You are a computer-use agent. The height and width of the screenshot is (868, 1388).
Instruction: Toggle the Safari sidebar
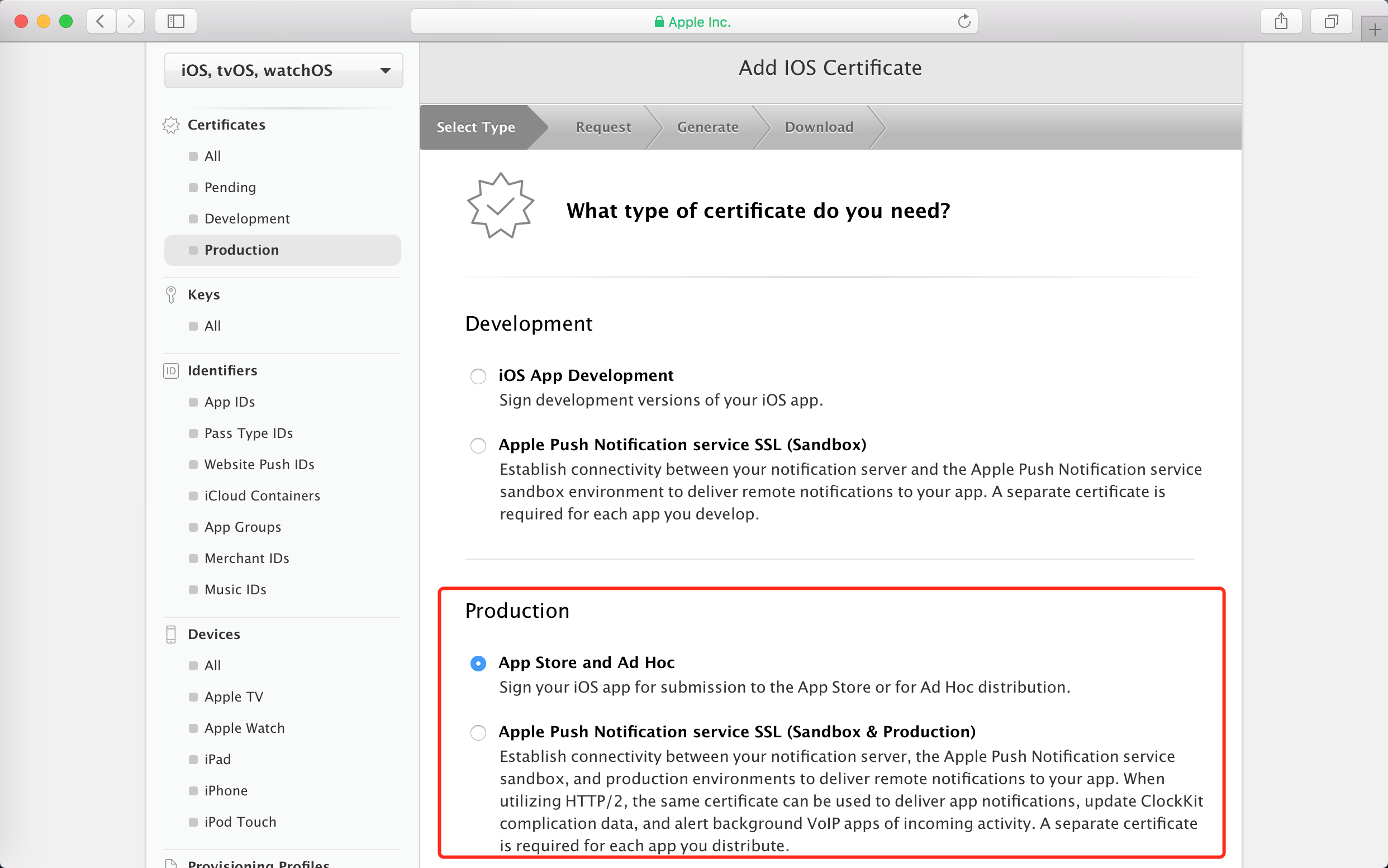point(175,22)
